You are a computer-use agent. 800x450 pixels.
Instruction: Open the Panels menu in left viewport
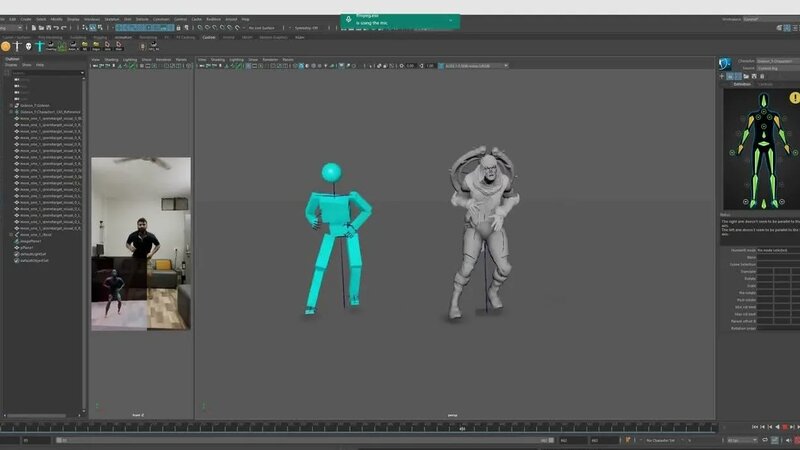[181, 60]
